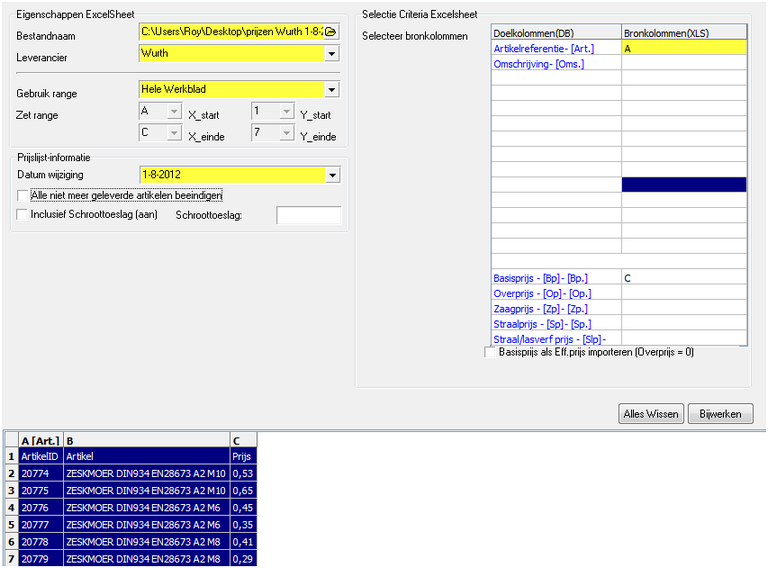768x568 pixels.
Task: Open the Y_einde row dropdown
Action: click(x=287, y=133)
